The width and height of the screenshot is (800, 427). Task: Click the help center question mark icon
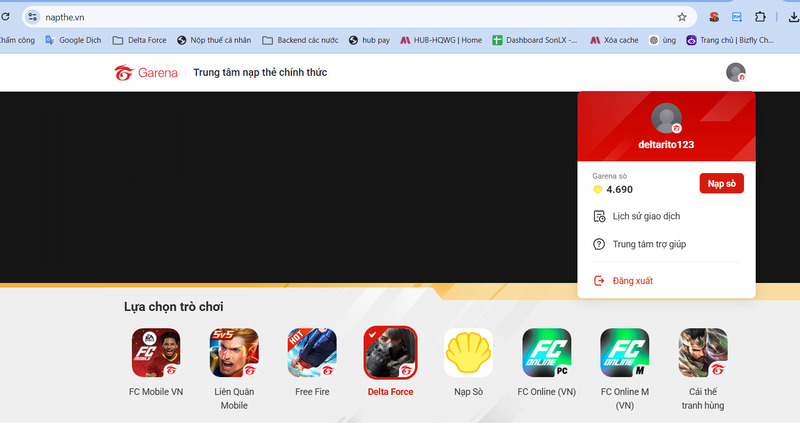599,244
